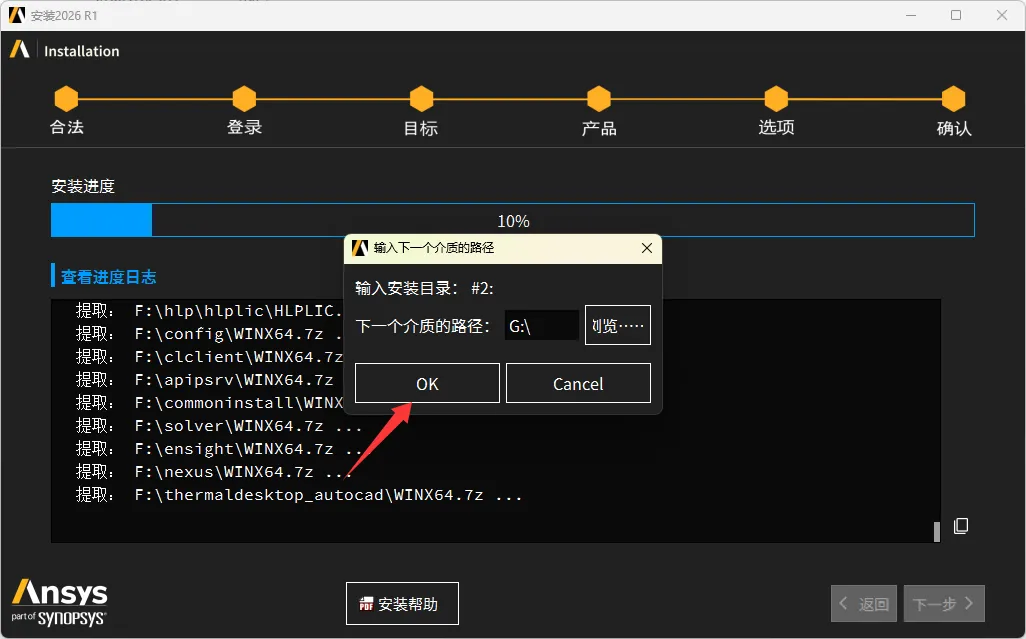The width and height of the screenshot is (1026, 639).
Task: Select log line F:\commoninstall\WINX
Action: (x=209, y=402)
